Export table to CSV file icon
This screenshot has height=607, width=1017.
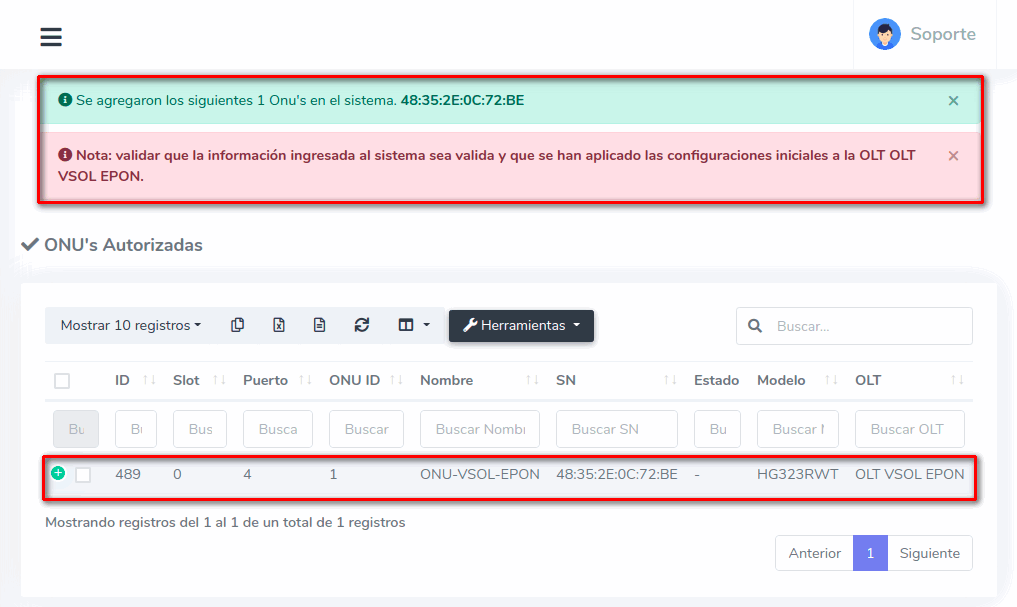pos(320,325)
